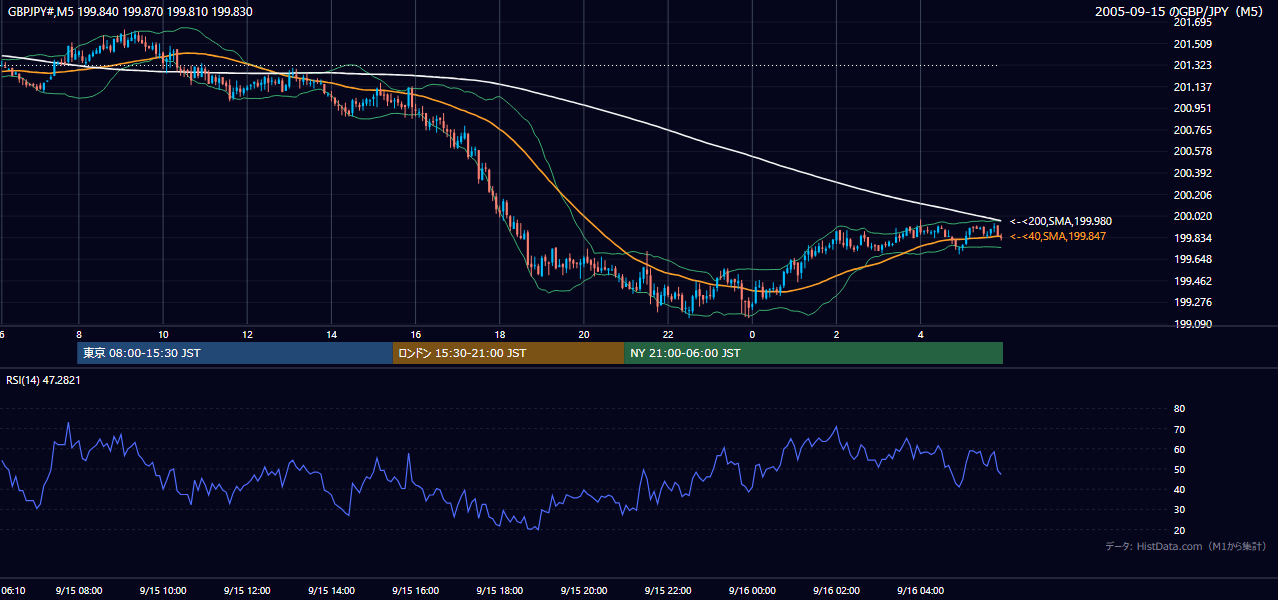Click hour tick 18 under price chart
This screenshot has height=600, width=1278.
(499, 335)
